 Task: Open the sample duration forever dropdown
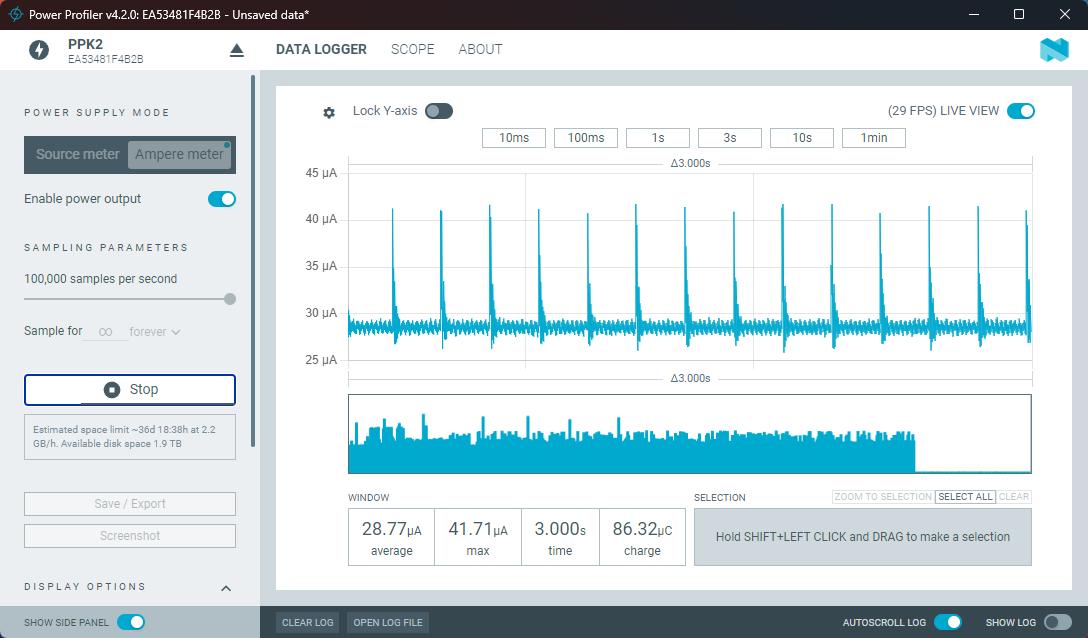pyautogui.click(x=155, y=332)
